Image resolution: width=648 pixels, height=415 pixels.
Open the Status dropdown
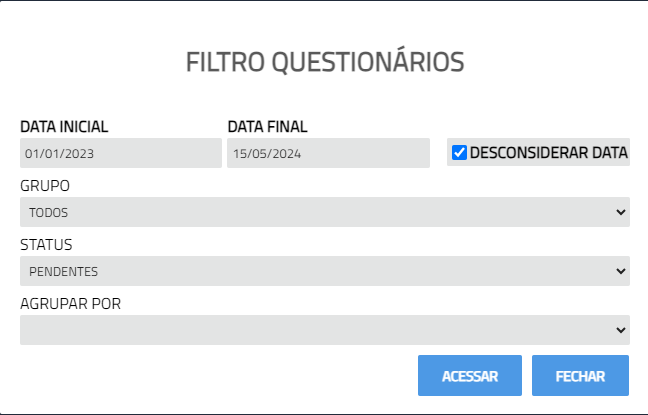pos(324,271)
